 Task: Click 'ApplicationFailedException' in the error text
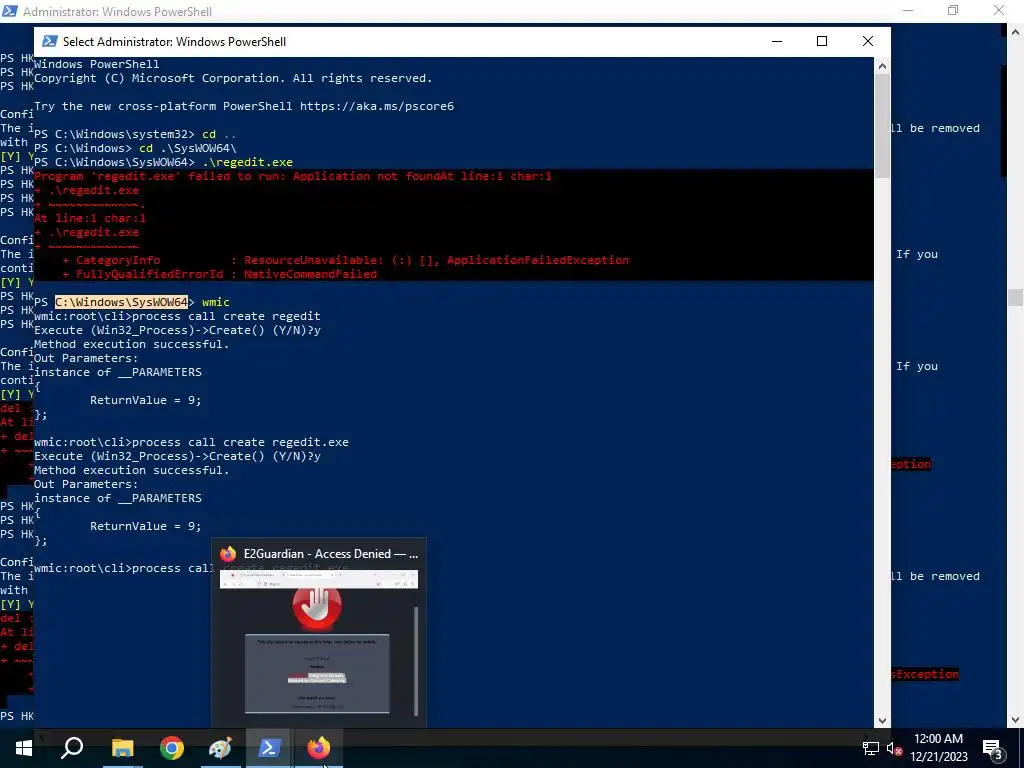click(537, 260)
